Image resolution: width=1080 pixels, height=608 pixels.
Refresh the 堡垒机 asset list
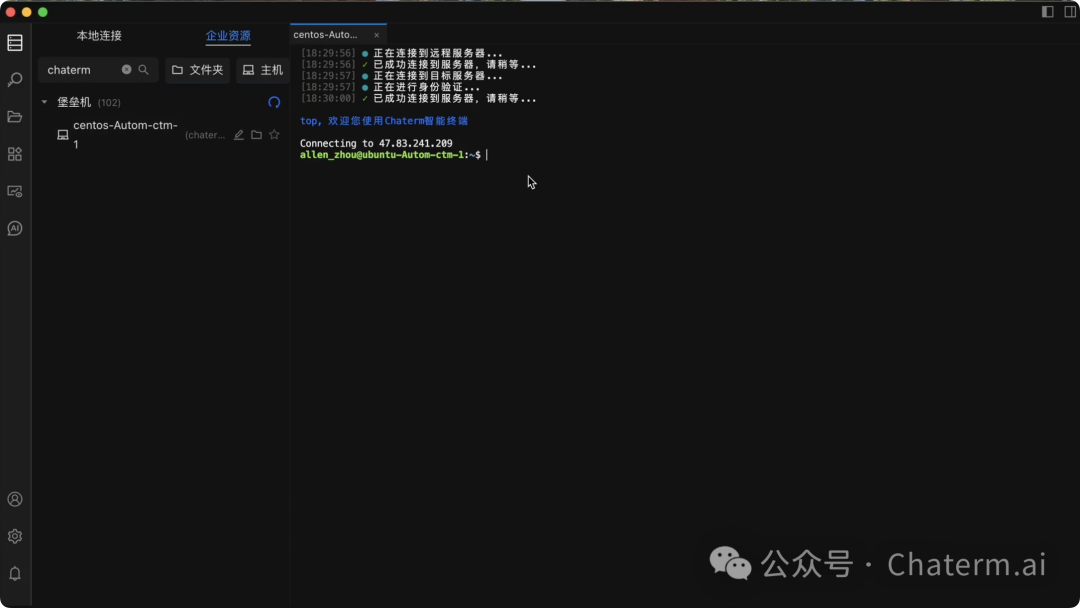click(x=274, y=102)
